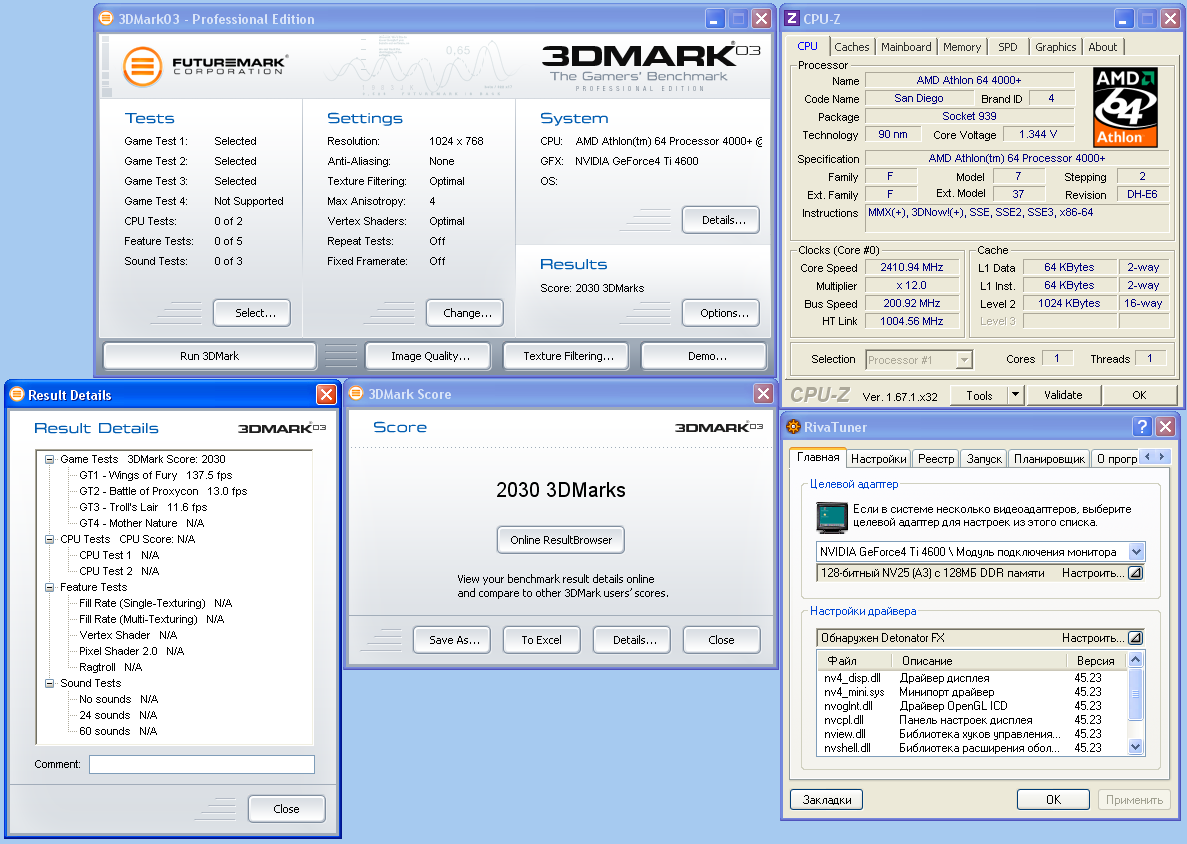Open Texture Filtering... button
The image size is (1187, 844).
[x=566, y=356]
